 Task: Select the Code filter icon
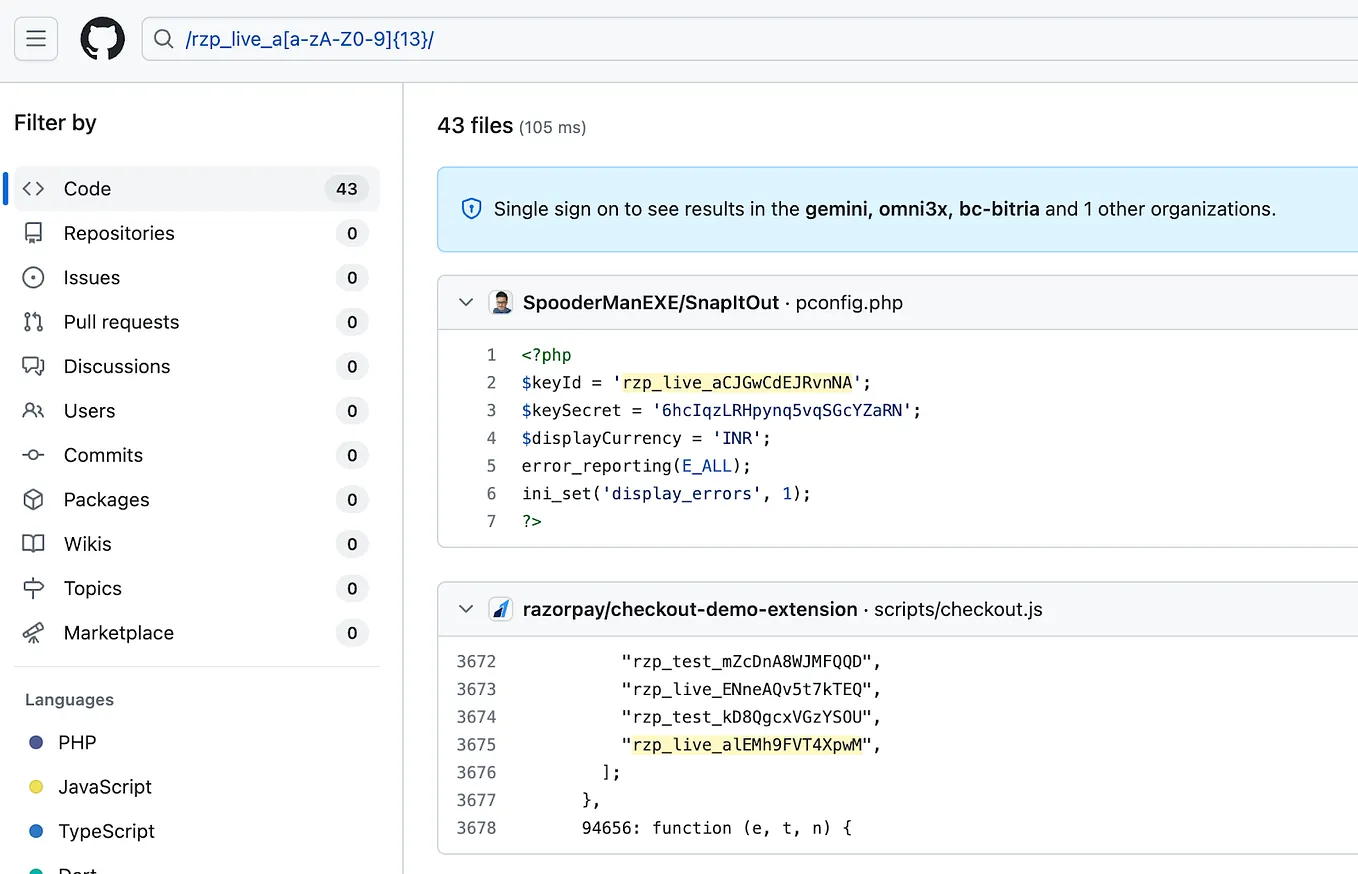(x=31, y=188)
